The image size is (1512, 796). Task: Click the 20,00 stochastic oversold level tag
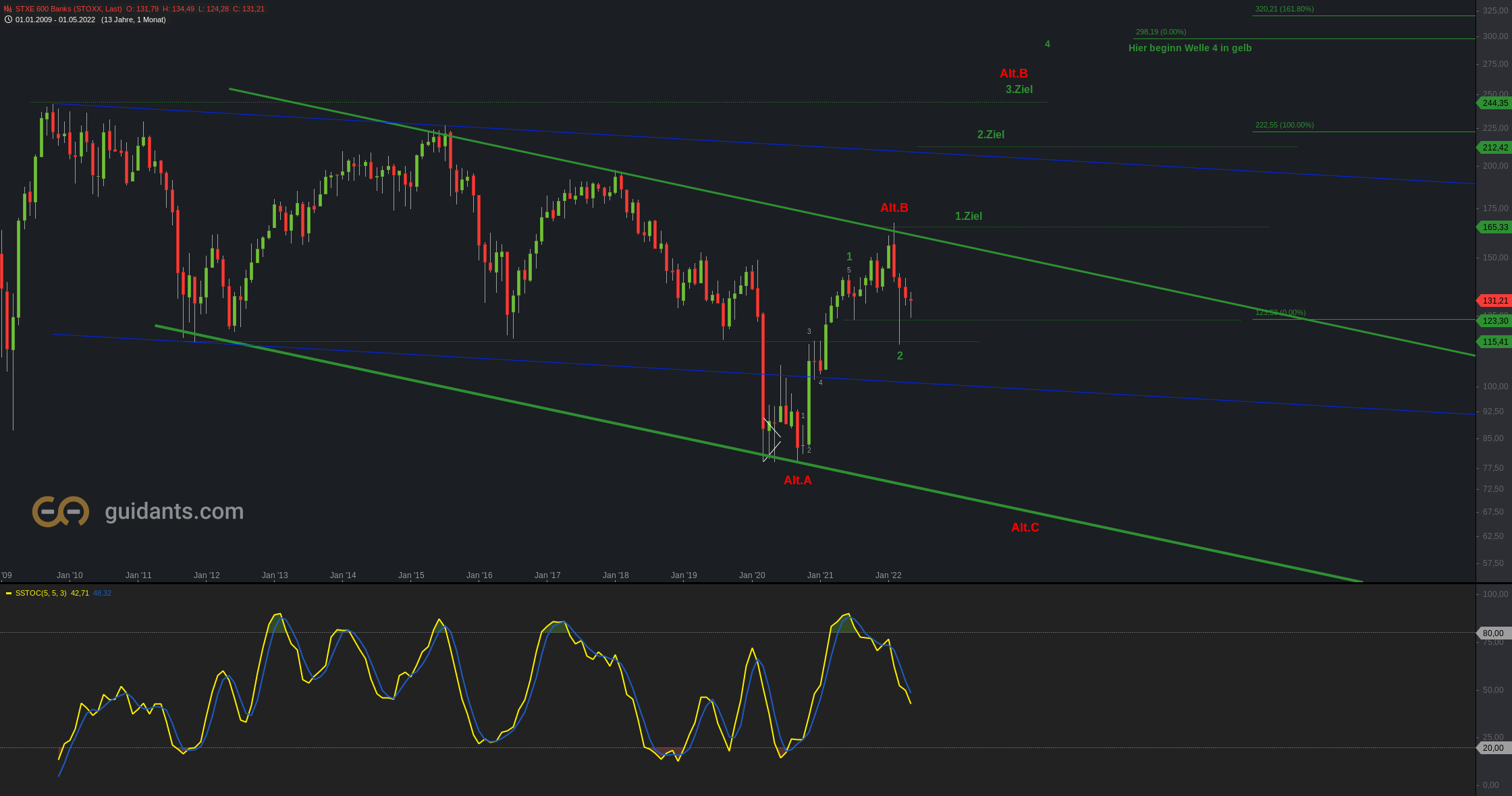point(1492,748)
